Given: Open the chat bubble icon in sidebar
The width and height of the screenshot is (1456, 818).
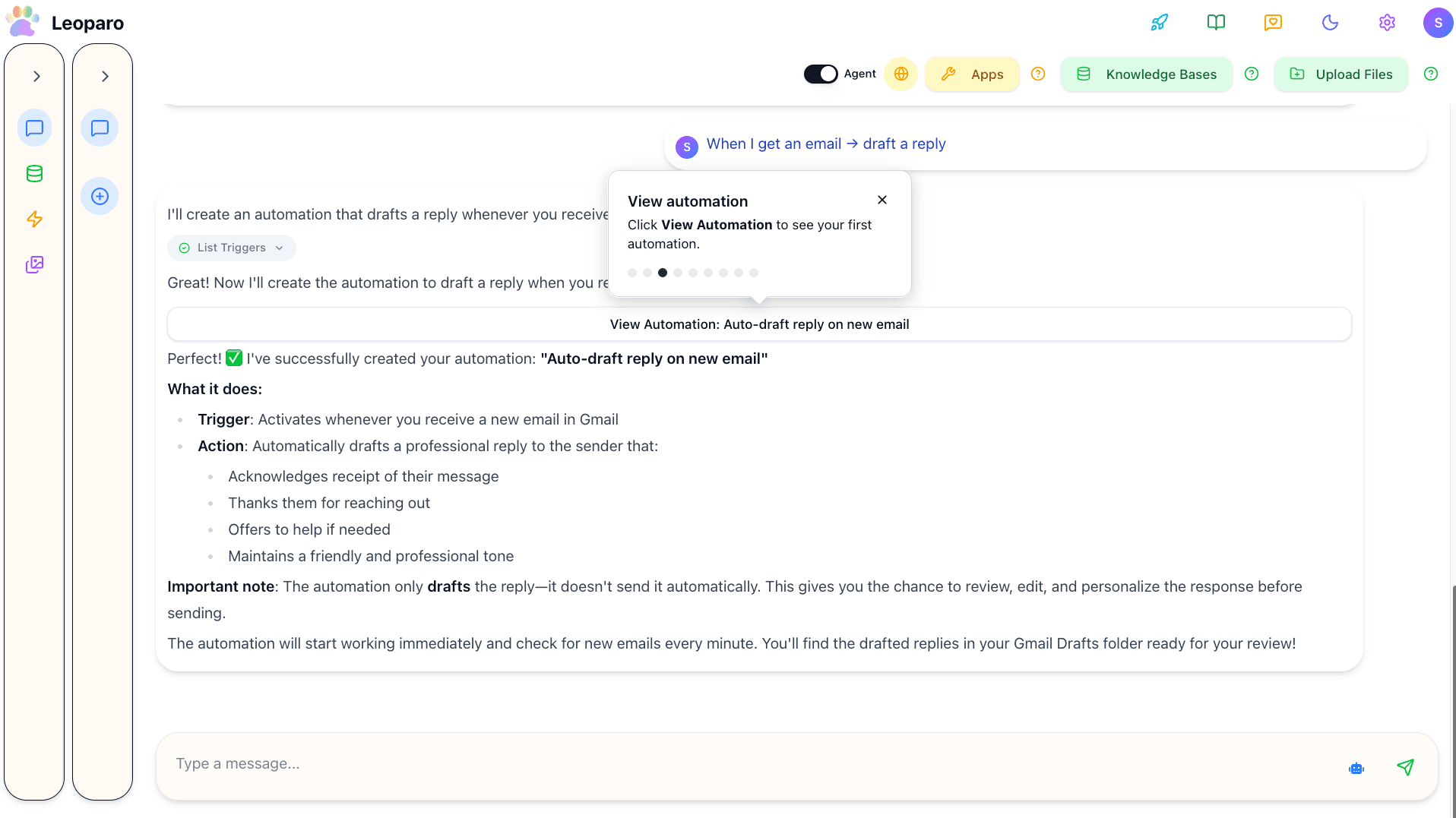Looking at the screenshot, I should coord(34,128).
